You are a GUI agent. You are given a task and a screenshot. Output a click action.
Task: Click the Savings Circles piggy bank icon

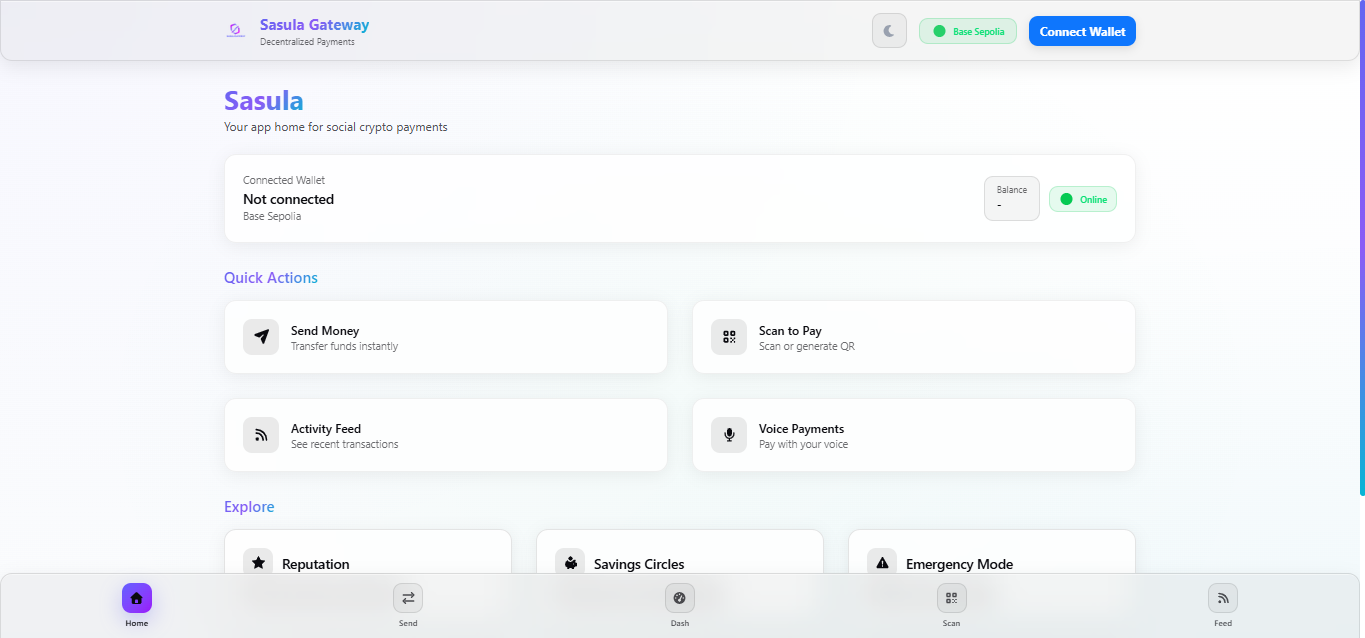click(x=570, y=563)
